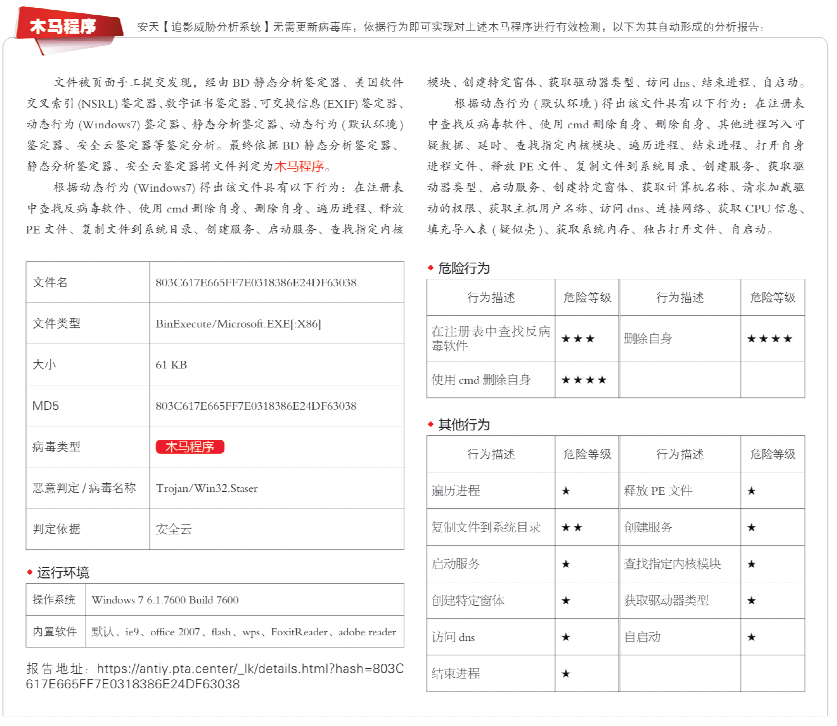Screen dimensions: 837x726
Task: Click the red 木马程序 badge in 病毒类型 row
Action: (190, 446)
